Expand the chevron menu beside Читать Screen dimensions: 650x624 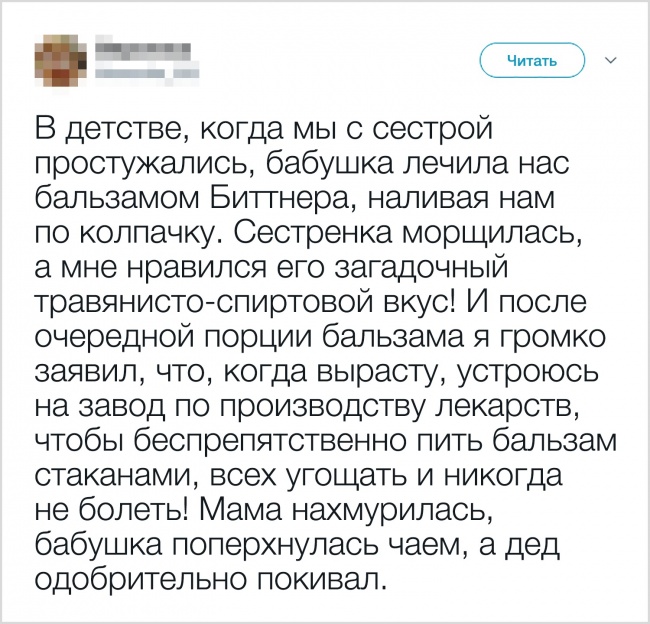(x=611, y=62)
